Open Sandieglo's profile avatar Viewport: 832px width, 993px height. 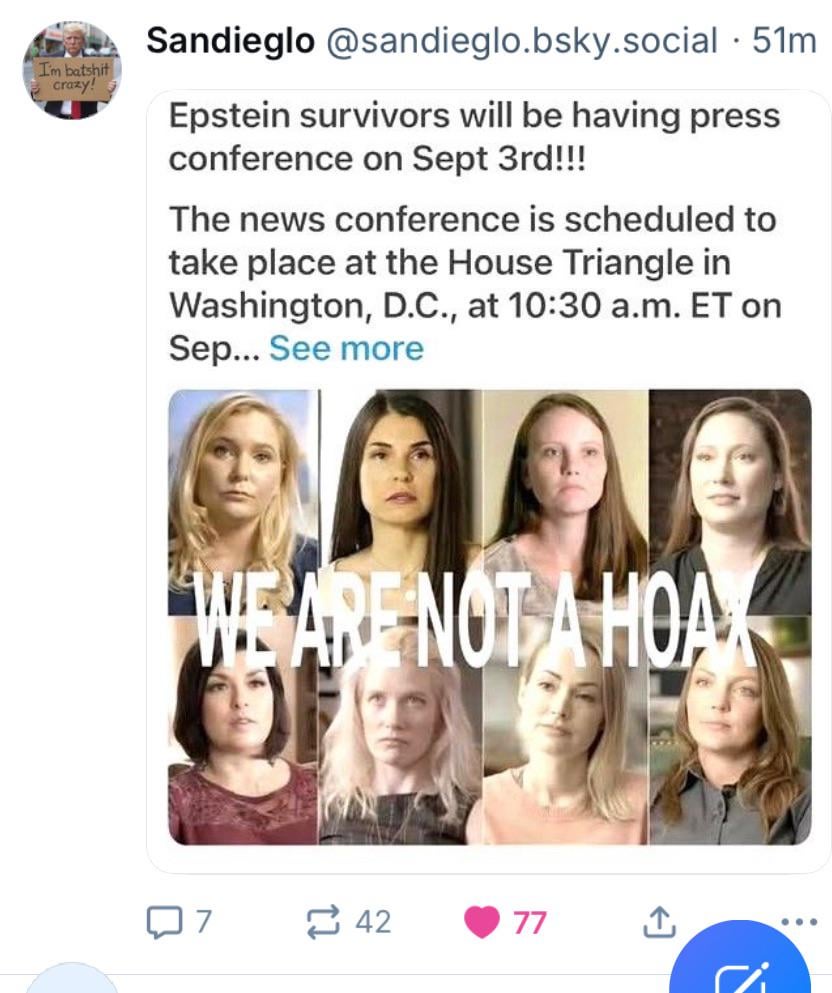pyautogui.click(x=72, y=70)
